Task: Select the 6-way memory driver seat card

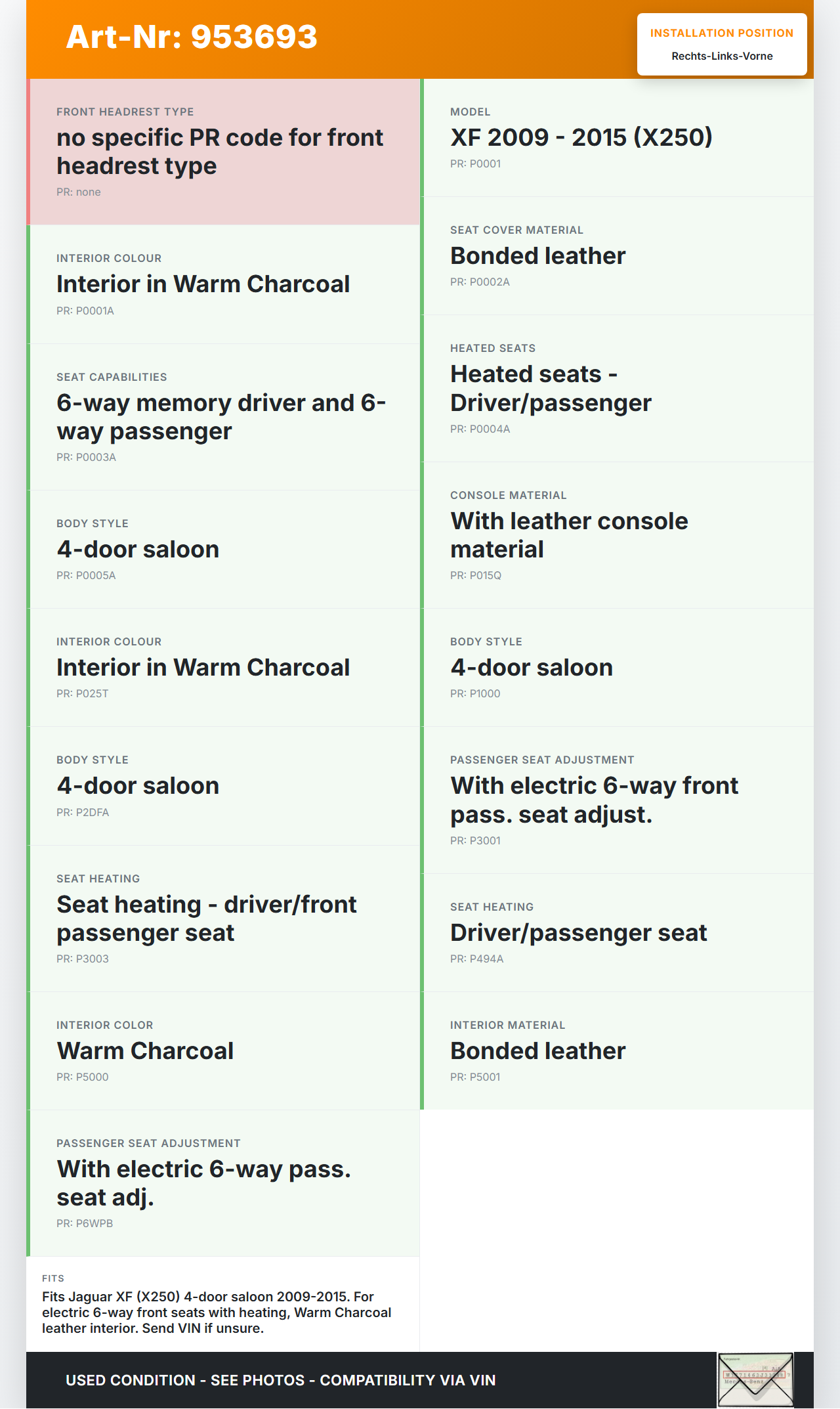Action: coord(223,417)
